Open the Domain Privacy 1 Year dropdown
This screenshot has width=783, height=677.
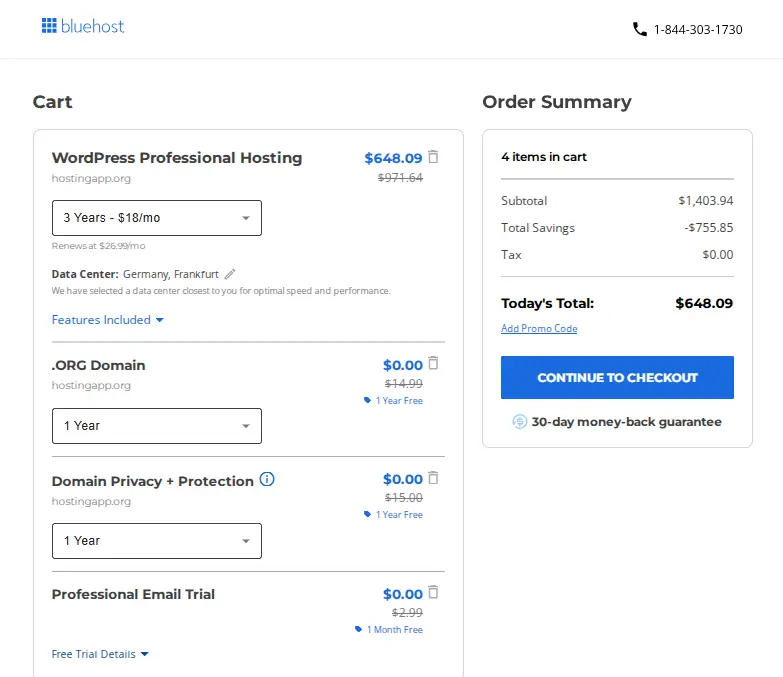[x=157, y=541]
